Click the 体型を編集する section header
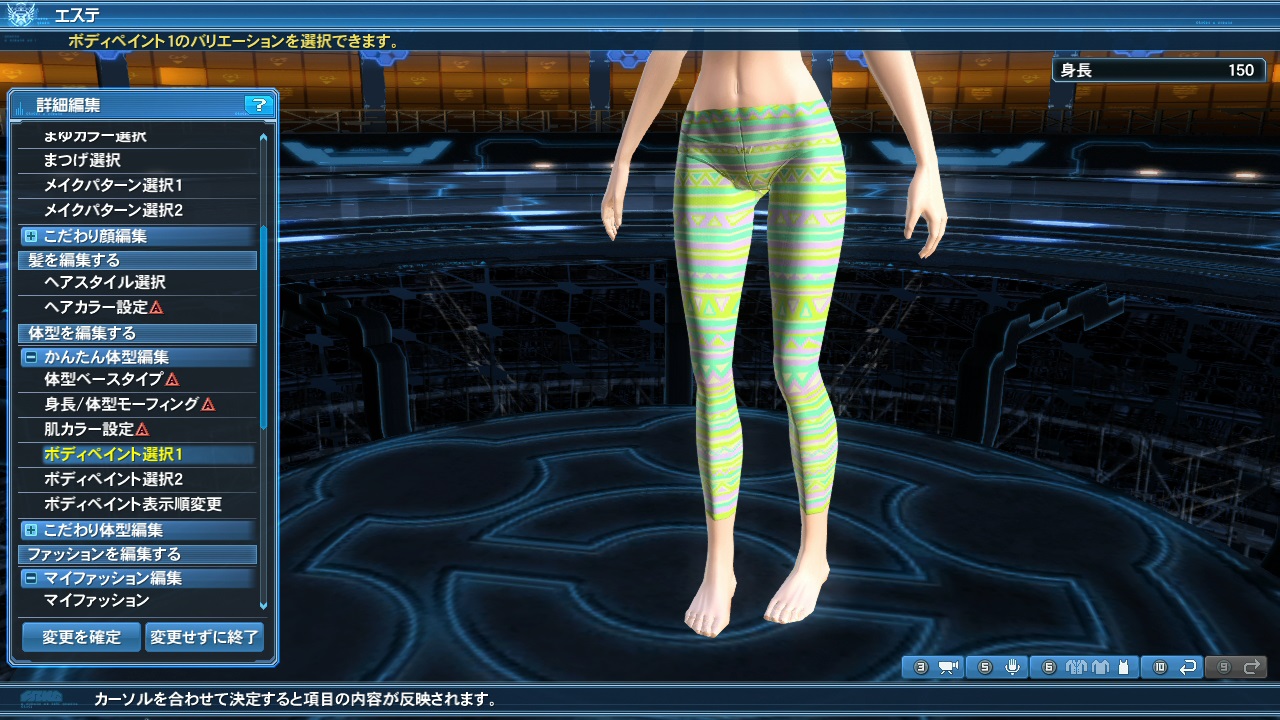Image resolution: width=1280 pixels, height=720 pixels. (x=138, y=333)
